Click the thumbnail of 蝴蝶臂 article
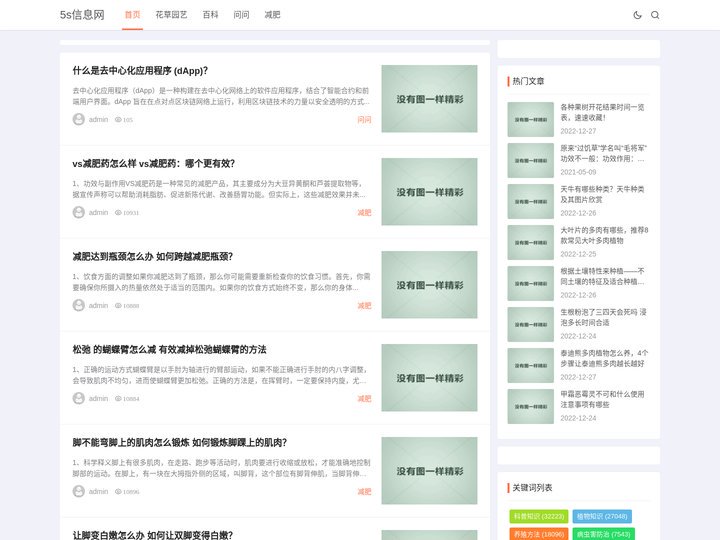Viewport: 720px width, 540px height. 429,377
